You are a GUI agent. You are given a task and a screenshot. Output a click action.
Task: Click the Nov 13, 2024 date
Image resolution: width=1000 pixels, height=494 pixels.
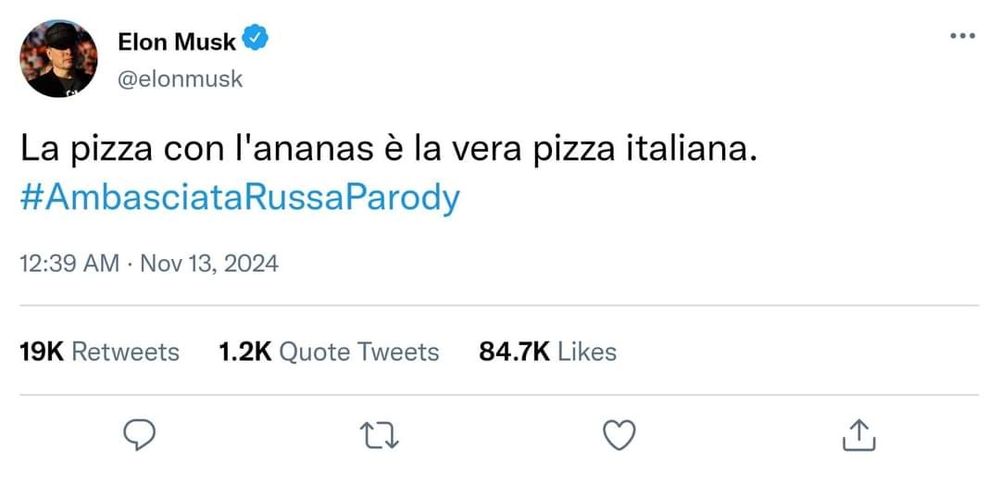coord(208,264)
